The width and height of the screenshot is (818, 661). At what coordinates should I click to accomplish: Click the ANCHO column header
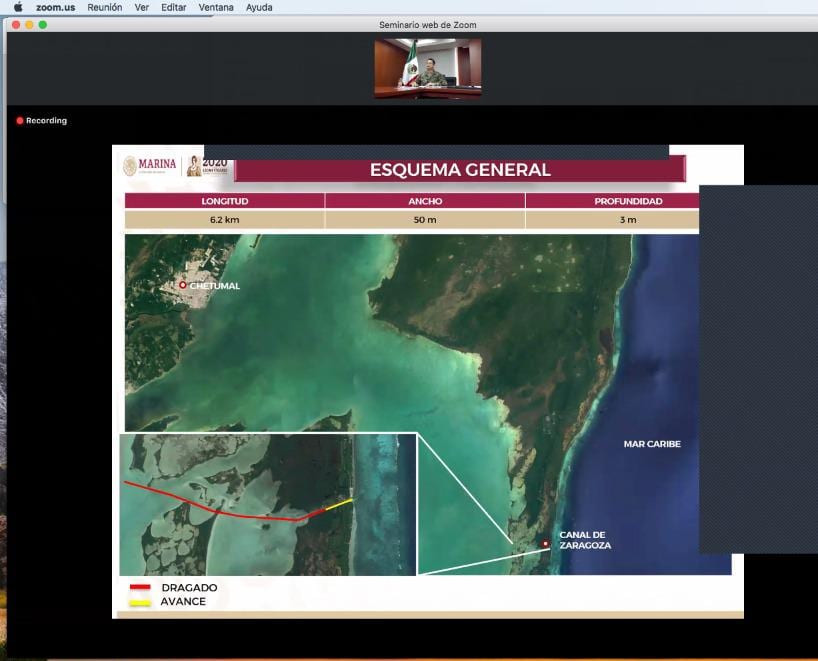tap(424, 201)
